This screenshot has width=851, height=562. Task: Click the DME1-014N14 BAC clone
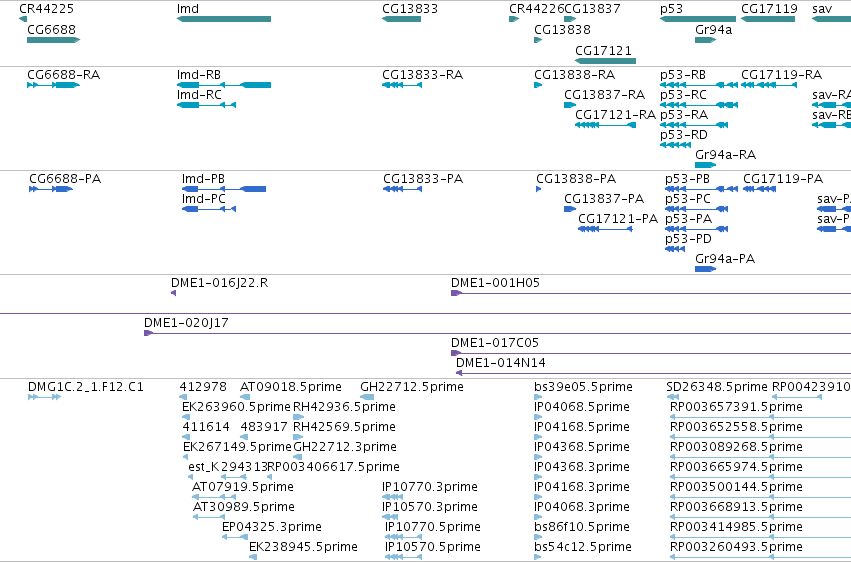(x=653, y=373)
